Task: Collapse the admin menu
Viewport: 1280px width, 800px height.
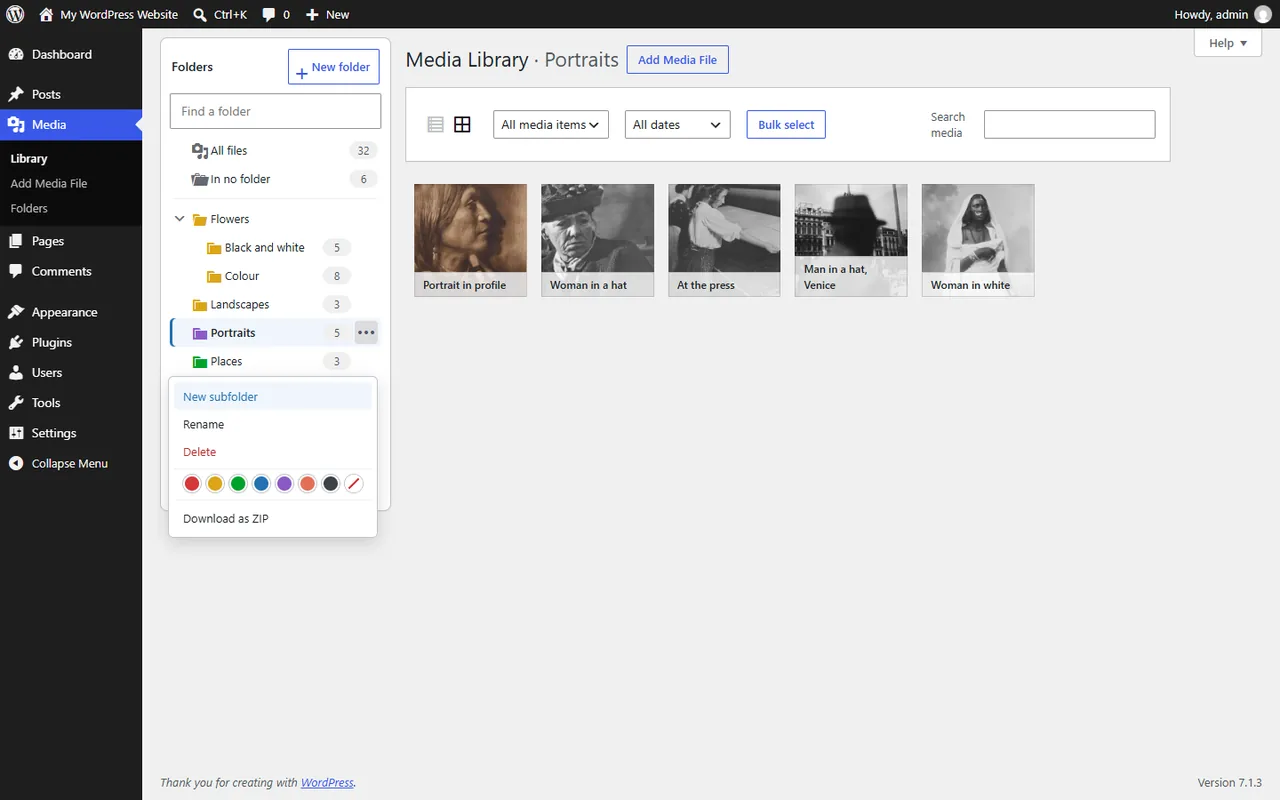Action: click(71, 463)
